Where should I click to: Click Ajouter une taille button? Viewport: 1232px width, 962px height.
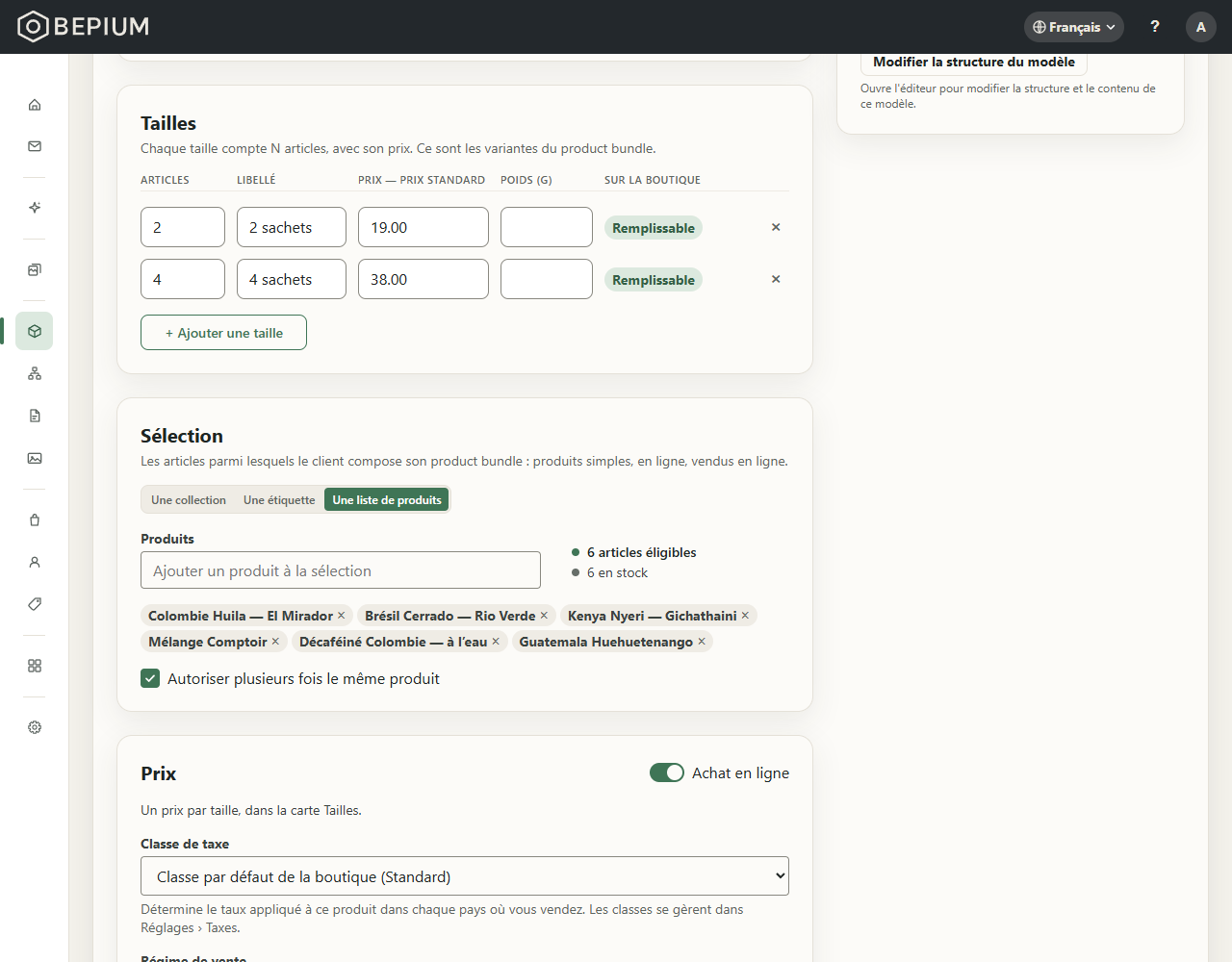(x=223, y=333)
